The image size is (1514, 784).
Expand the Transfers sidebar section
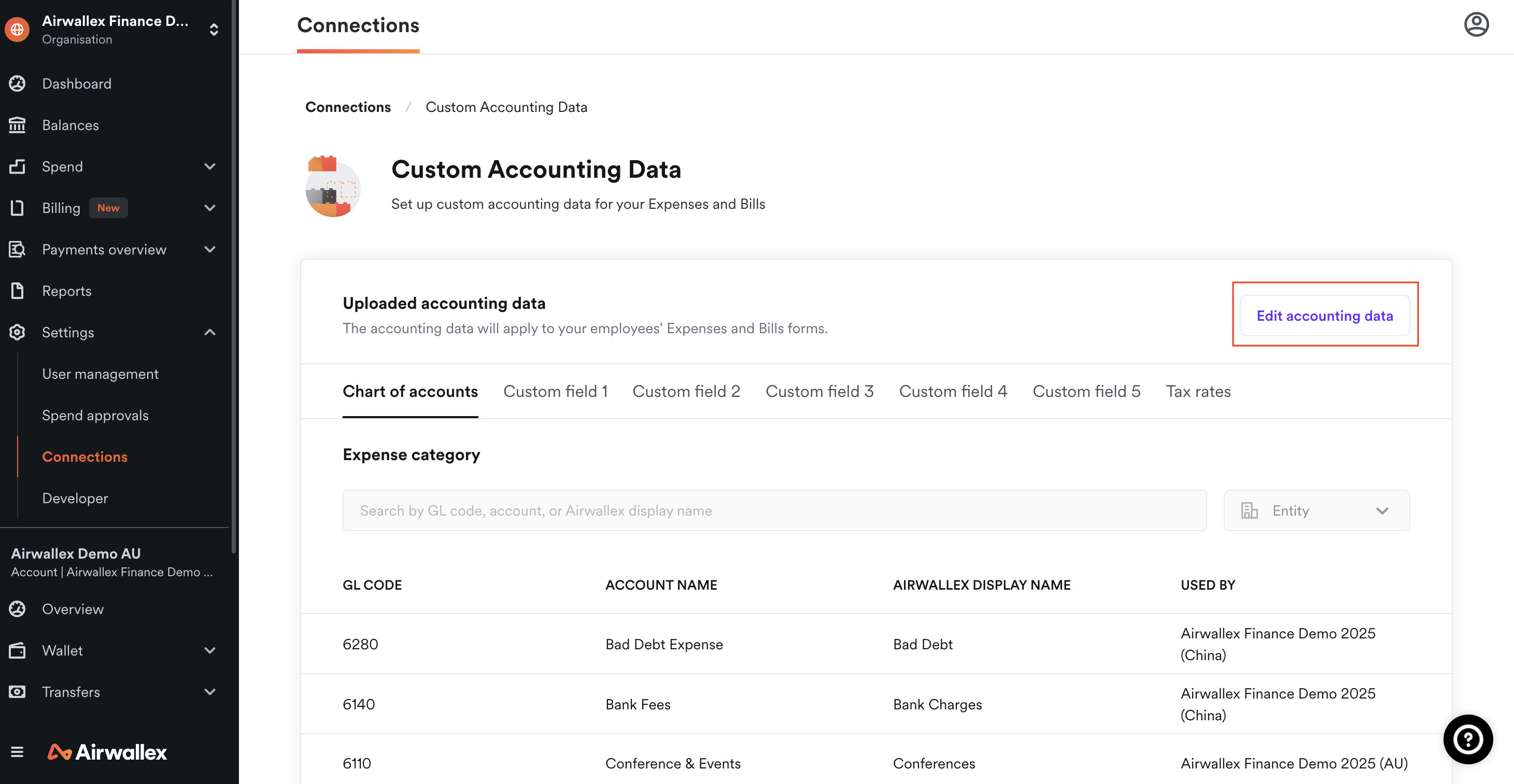(x=210, y=692)
